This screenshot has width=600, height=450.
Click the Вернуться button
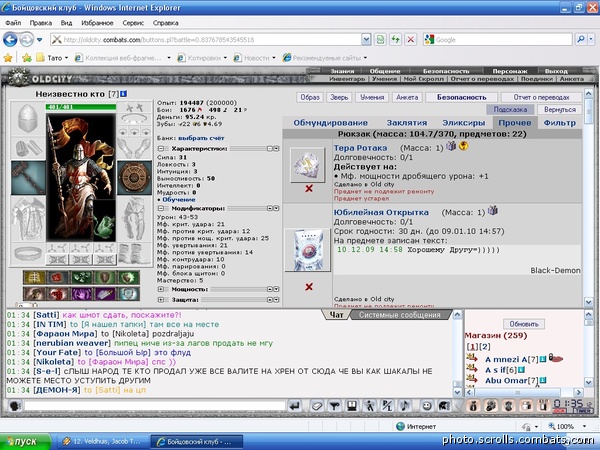559,109
